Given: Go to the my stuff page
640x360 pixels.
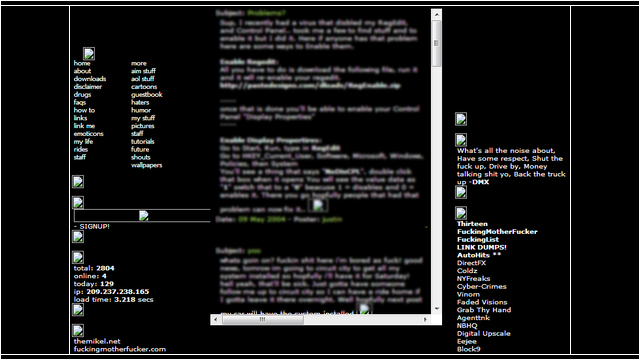Looking at the screenshot, I should [143, 118].
